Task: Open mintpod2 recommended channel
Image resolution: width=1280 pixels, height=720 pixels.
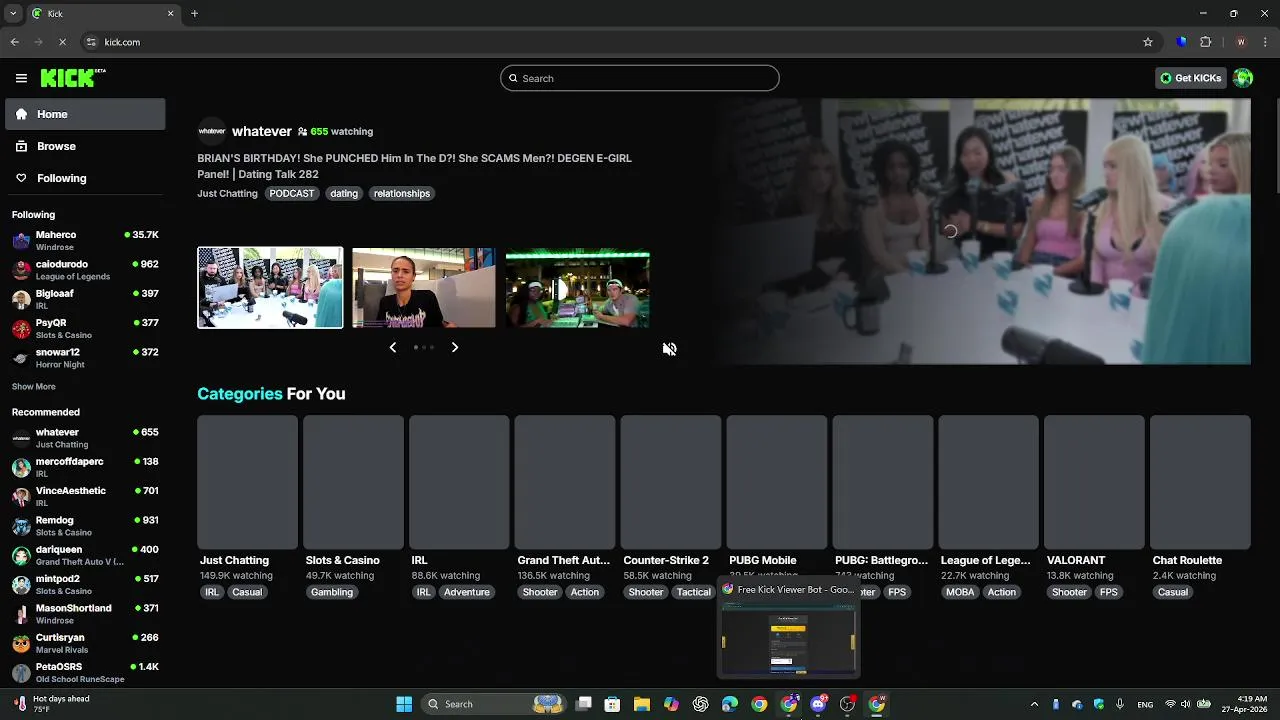Action: pos(85,584)
